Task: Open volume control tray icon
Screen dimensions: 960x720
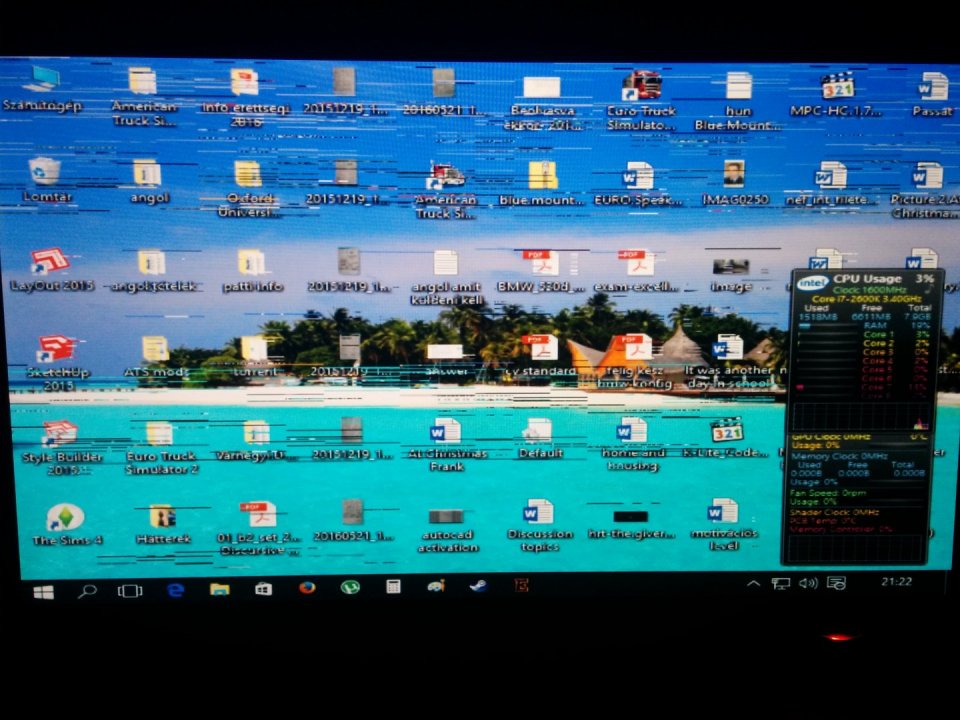Action: pyautogui.click(x=808, y=583)
